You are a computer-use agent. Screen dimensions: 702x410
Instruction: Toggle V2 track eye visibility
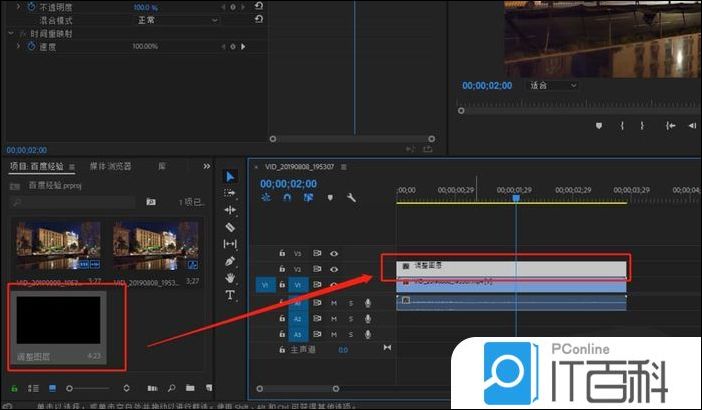tap(334, 269)
